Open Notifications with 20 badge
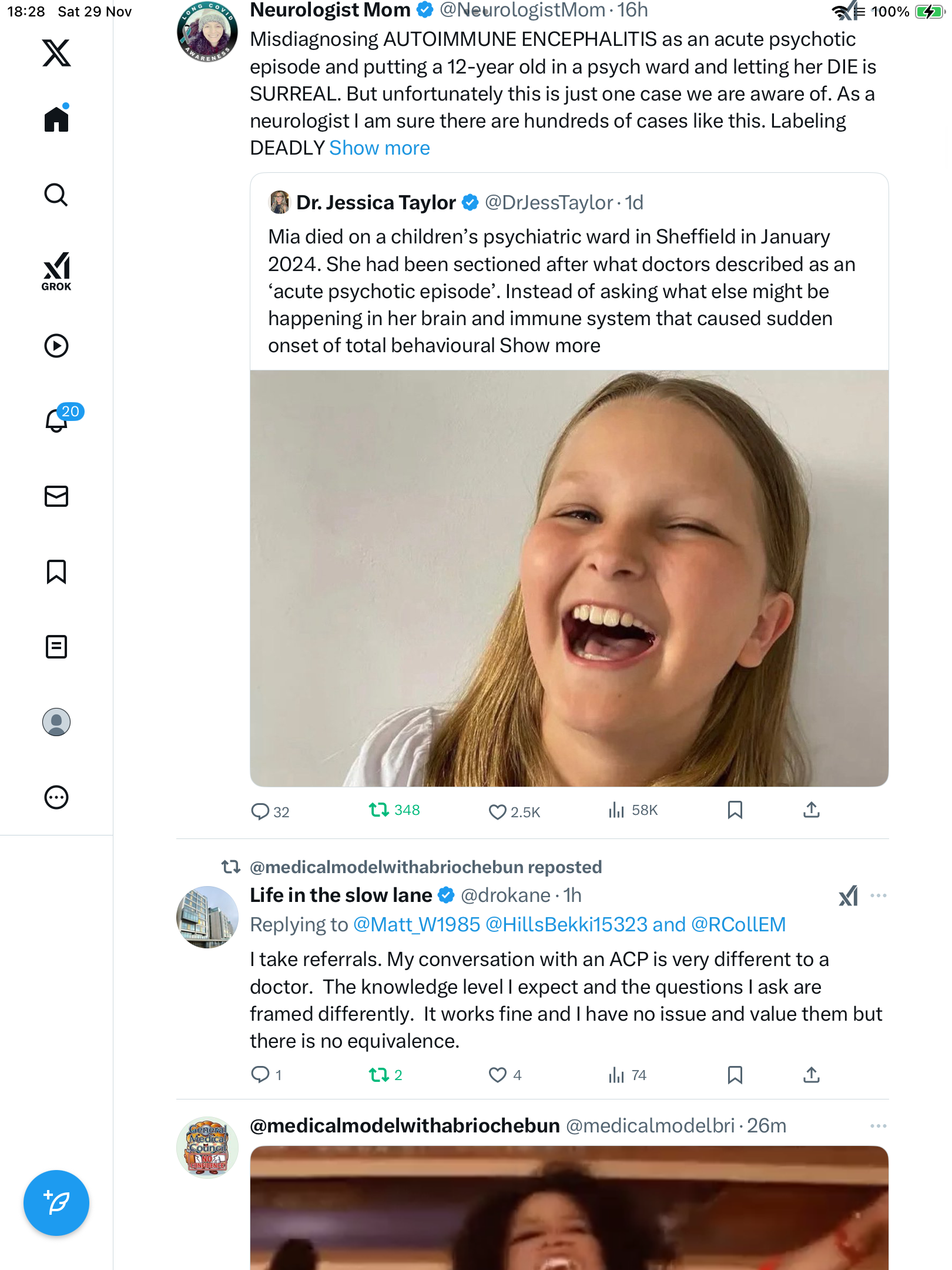 57,420
